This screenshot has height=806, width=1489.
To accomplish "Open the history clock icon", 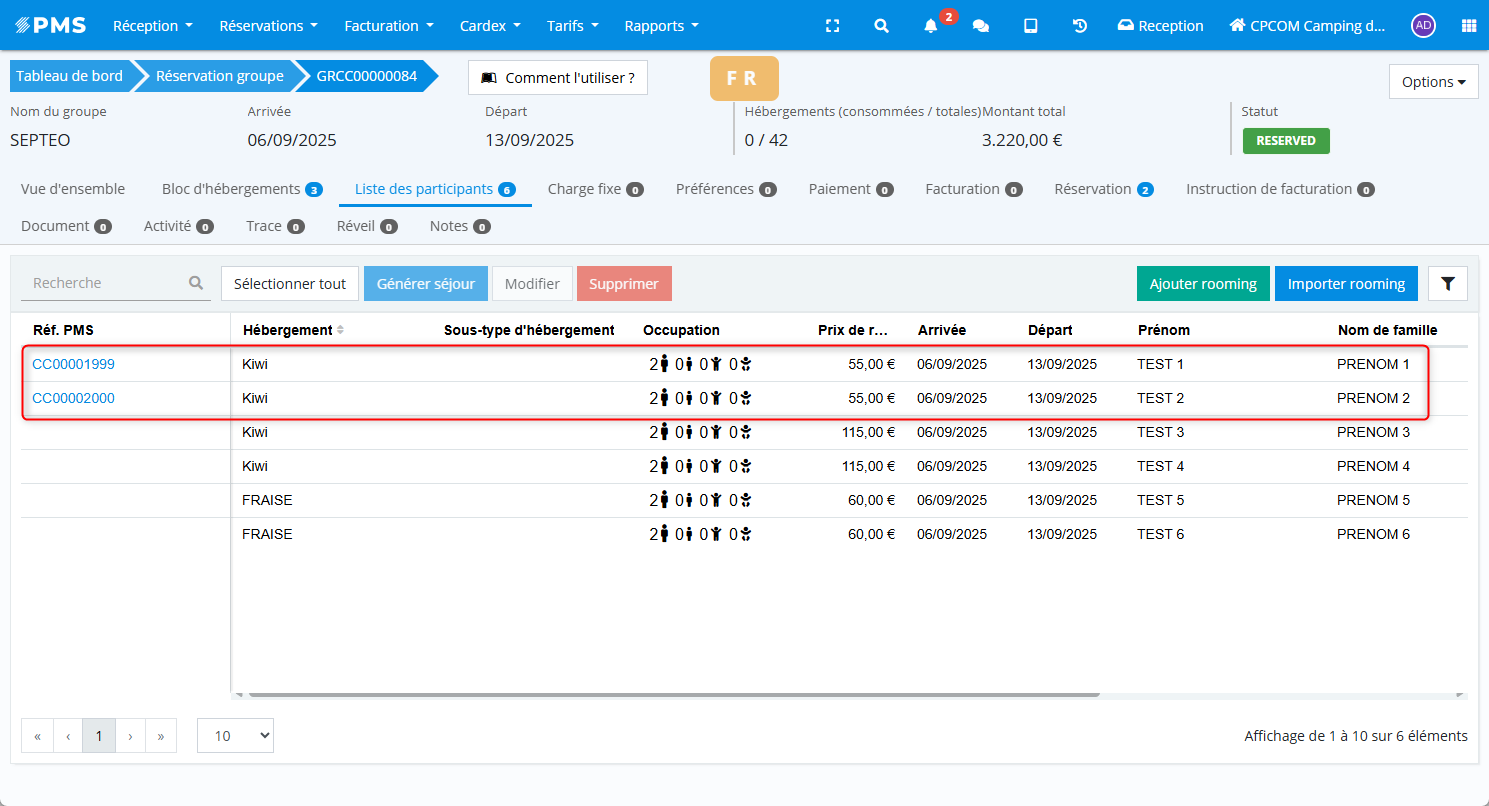I will click(1080, 26).
